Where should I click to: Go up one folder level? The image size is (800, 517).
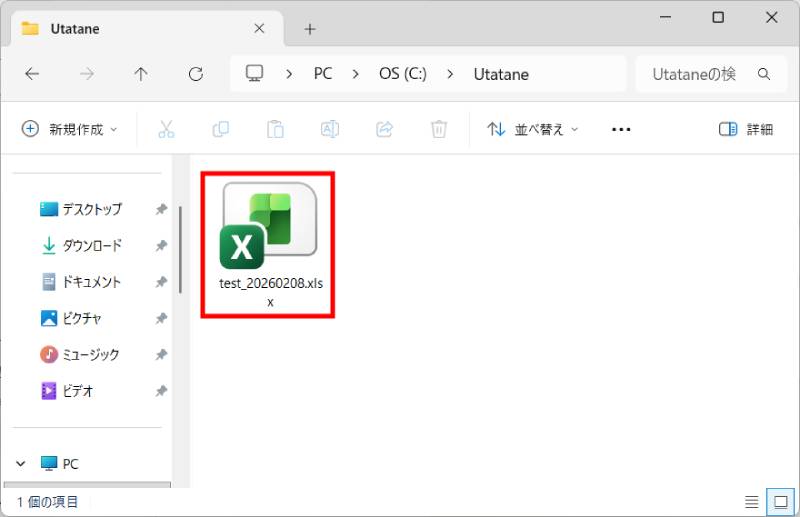(141, 74)
